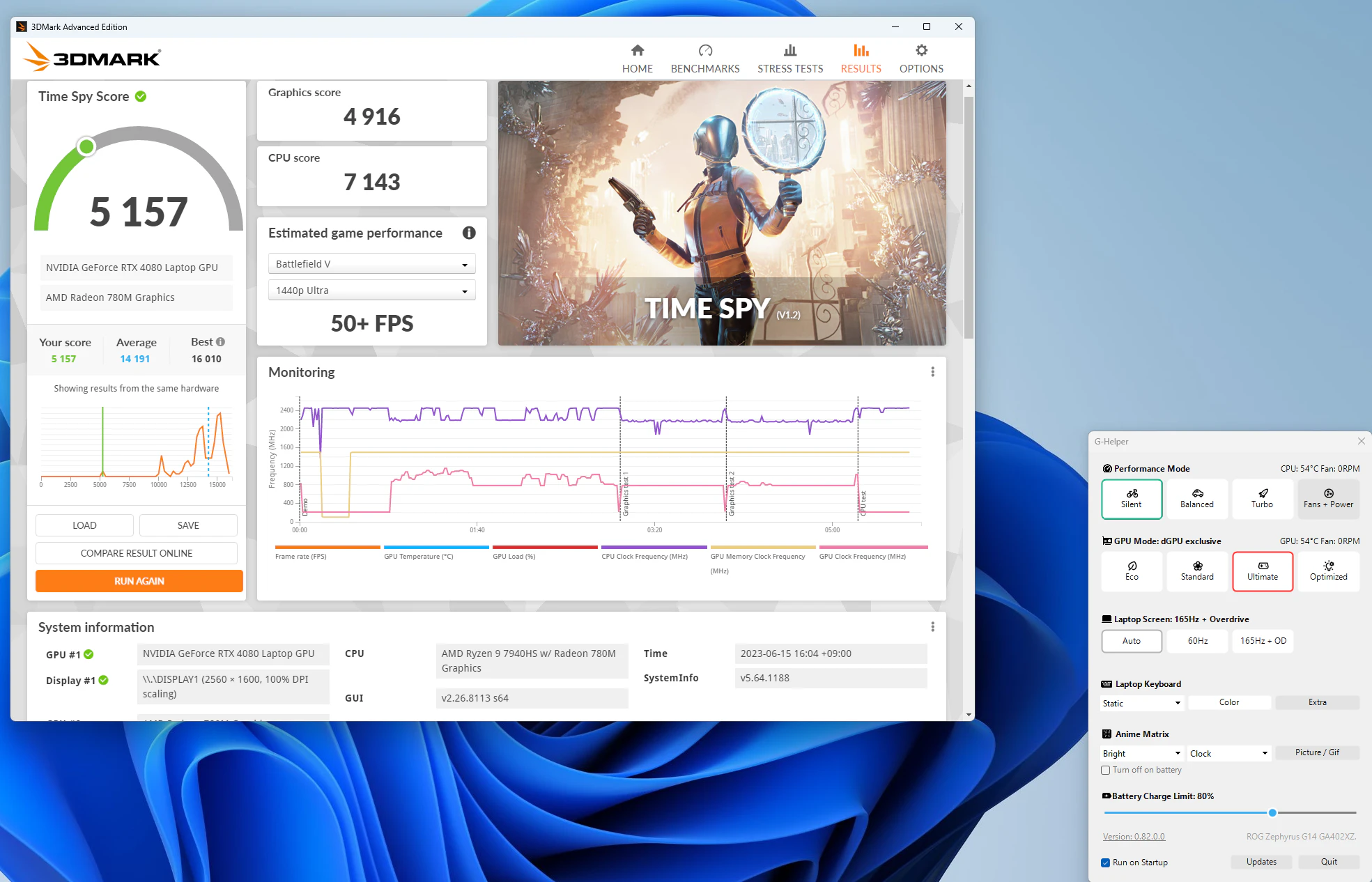
Task: Open the Bright Anime Matrix brightness dropdown
Action: 1142,753
